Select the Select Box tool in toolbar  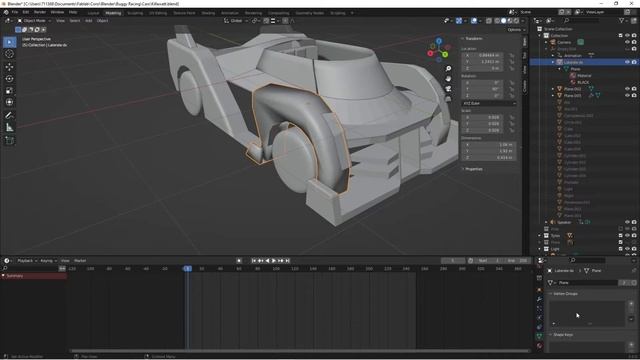coord(9,42)
